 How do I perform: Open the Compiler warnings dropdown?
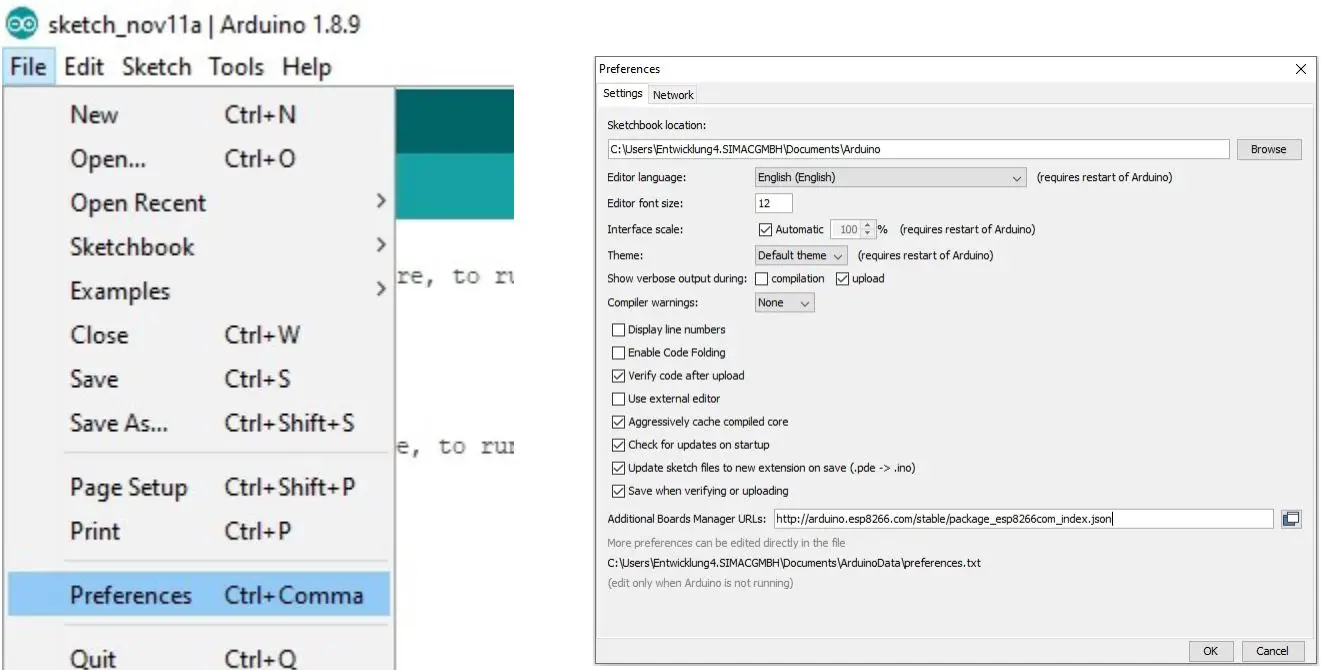click(784, 302)
